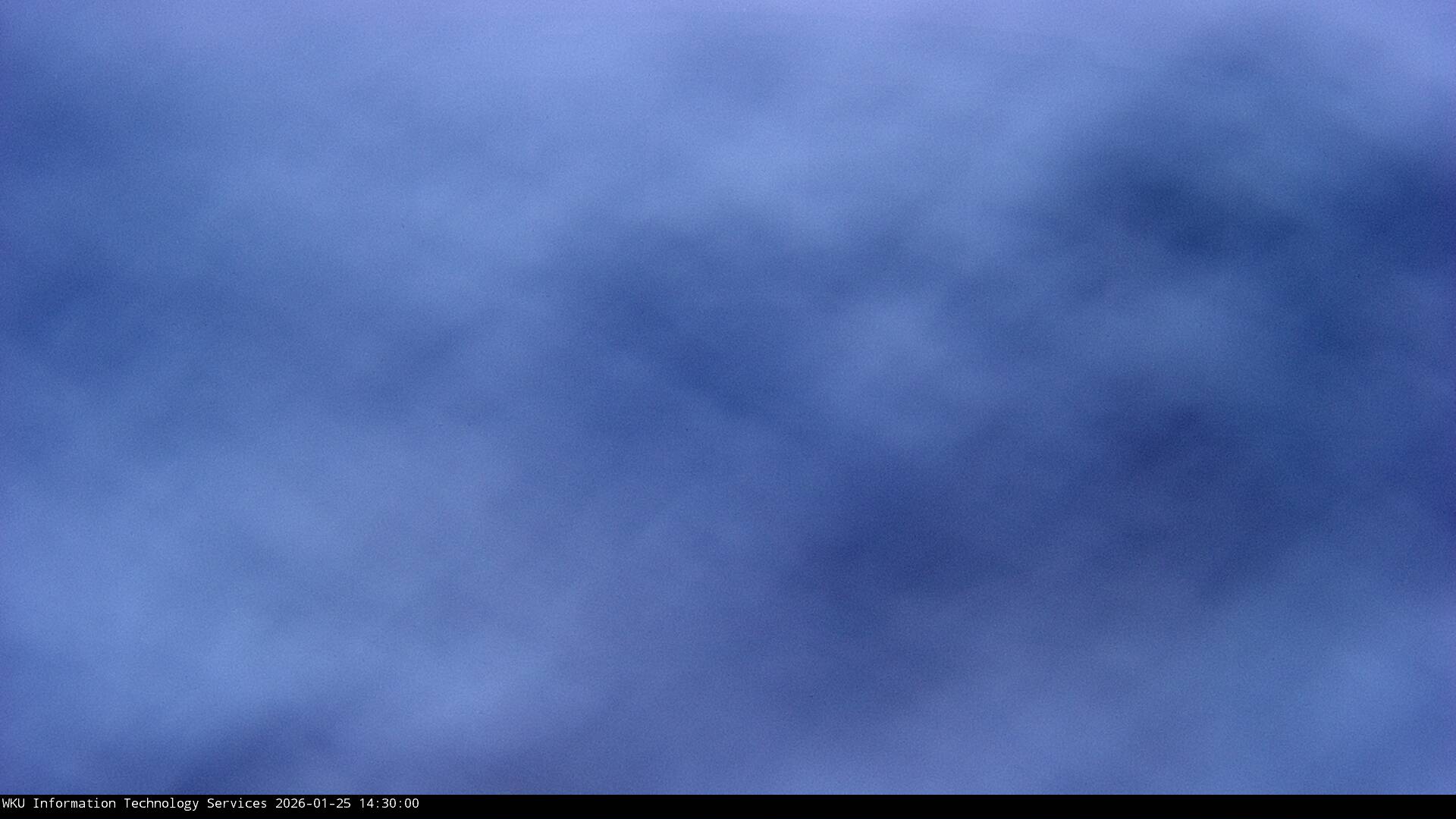This screenshot has width=1456, height=819.
Task: Click empty black bar right of timestamp
Action: point(910,807)
